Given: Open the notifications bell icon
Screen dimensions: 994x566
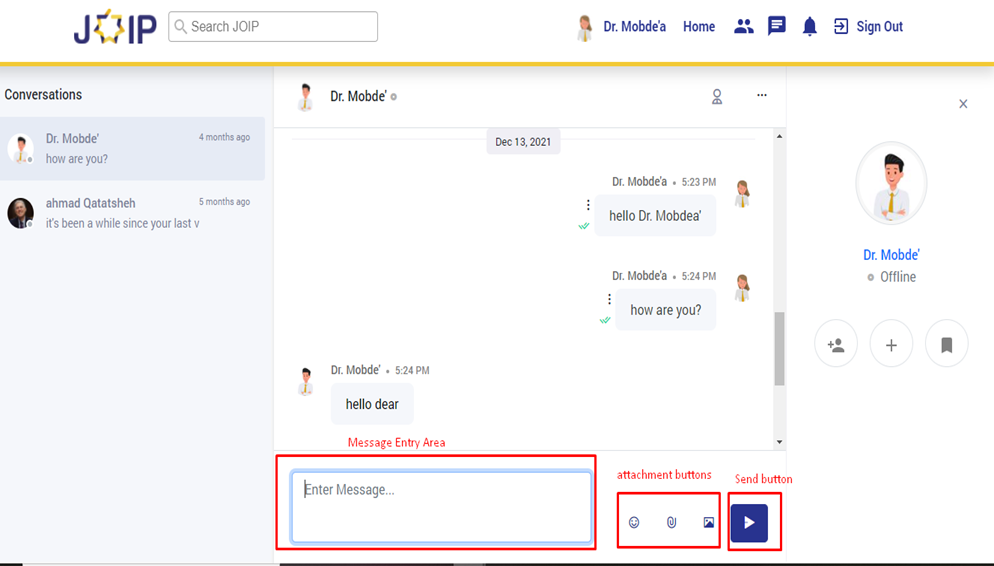Looking at the screenshot, I should point(810,27).
